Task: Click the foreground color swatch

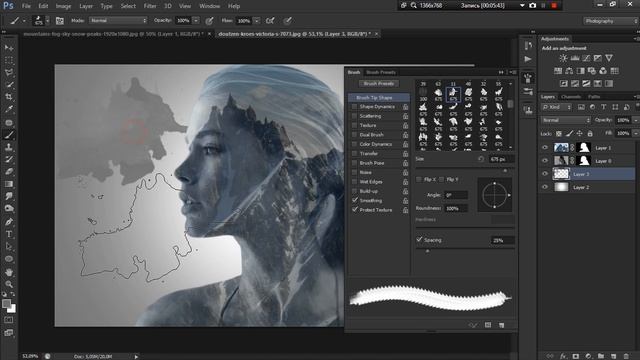Action: pyautogui.click(x=6, y=303)
